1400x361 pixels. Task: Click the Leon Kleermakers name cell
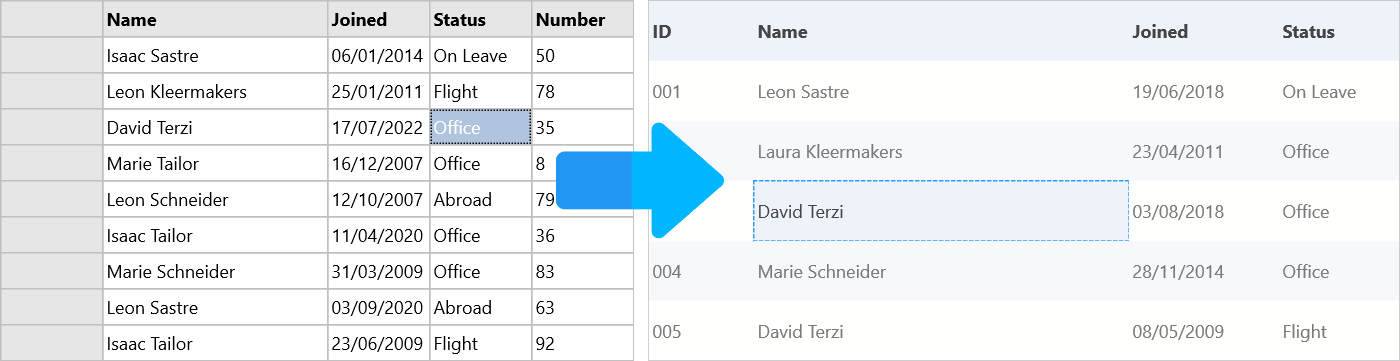(x=216, y=92)
